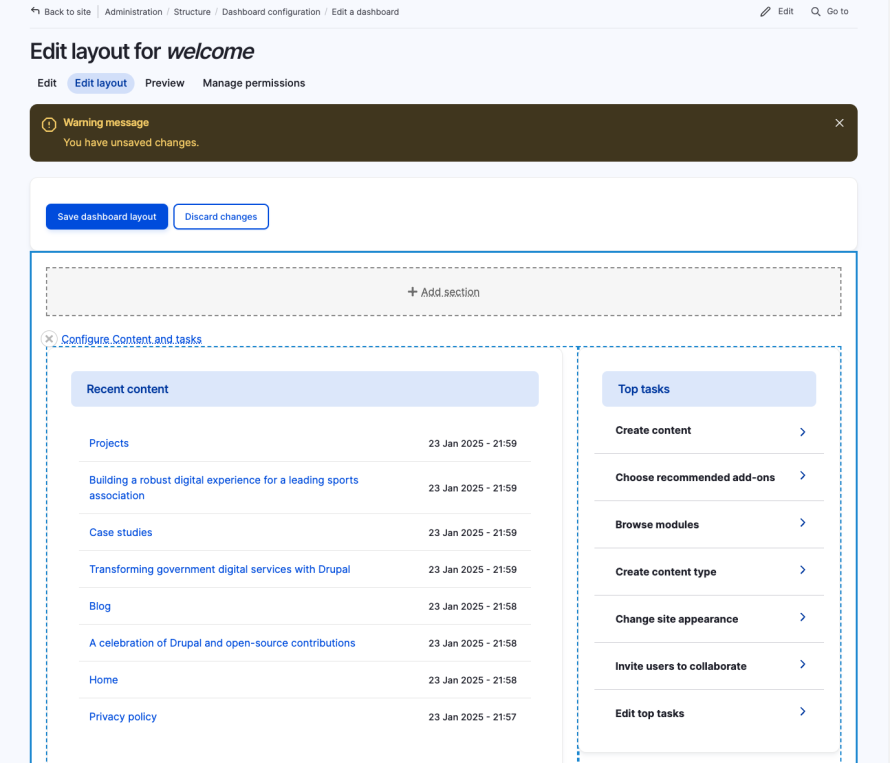This screenshot has width=890, height=763.
Task: Click Save dashboard layout button
Action: 107,217
